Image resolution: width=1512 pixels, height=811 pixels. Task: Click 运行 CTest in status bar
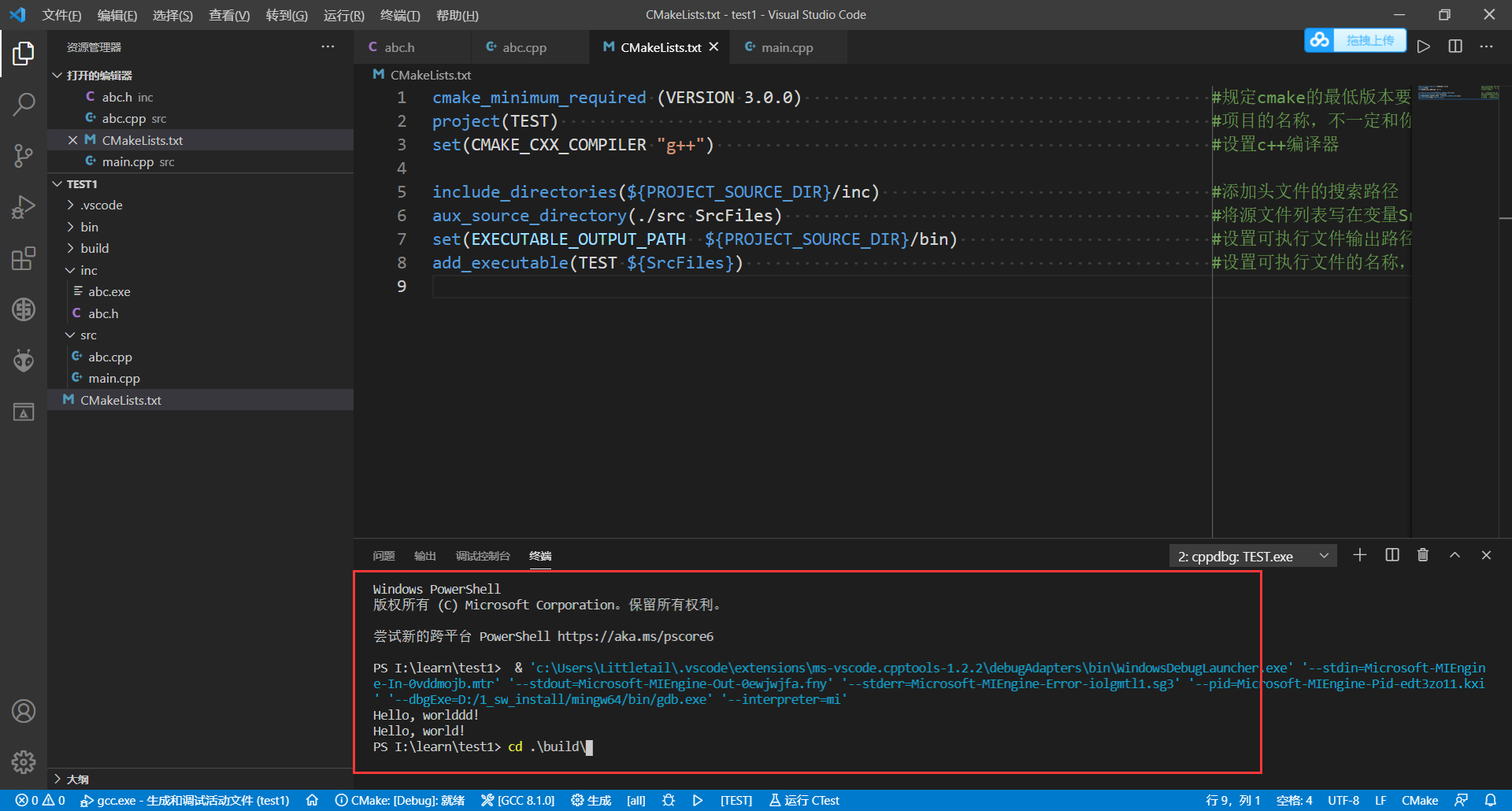pyautogui.click(x=804, y=800)
